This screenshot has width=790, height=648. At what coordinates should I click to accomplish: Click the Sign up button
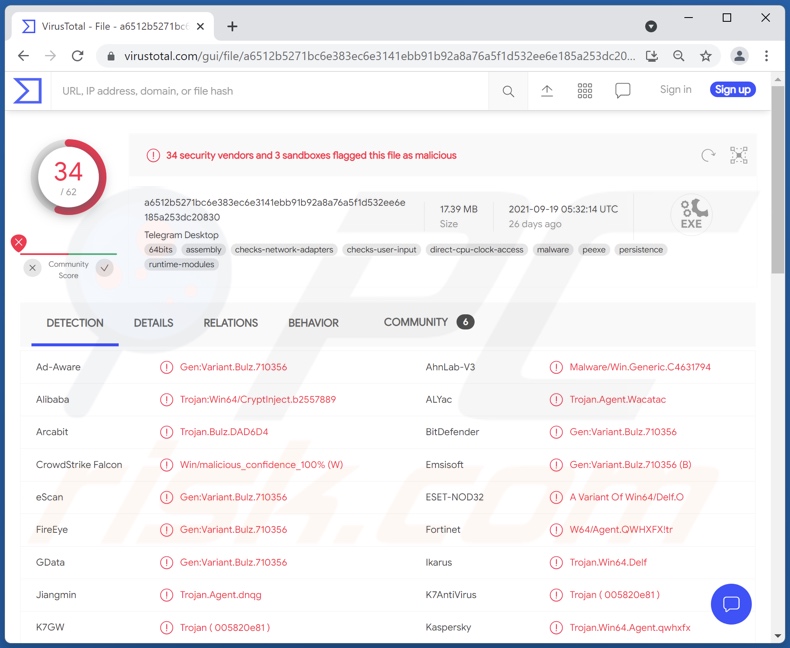coord(732,90)
